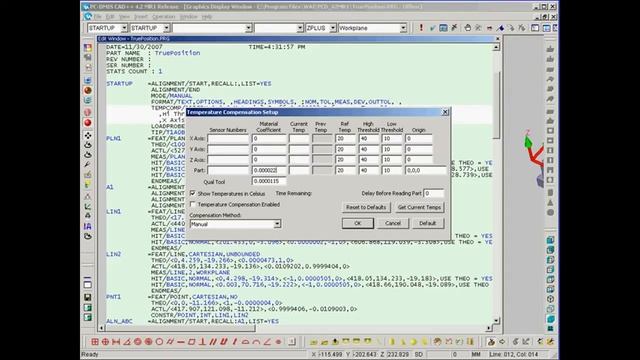The height and width of the screenshot is (360, 640).
Task: Open the first STARTUP dropdown in toolbar
Action: pos(124,28)
